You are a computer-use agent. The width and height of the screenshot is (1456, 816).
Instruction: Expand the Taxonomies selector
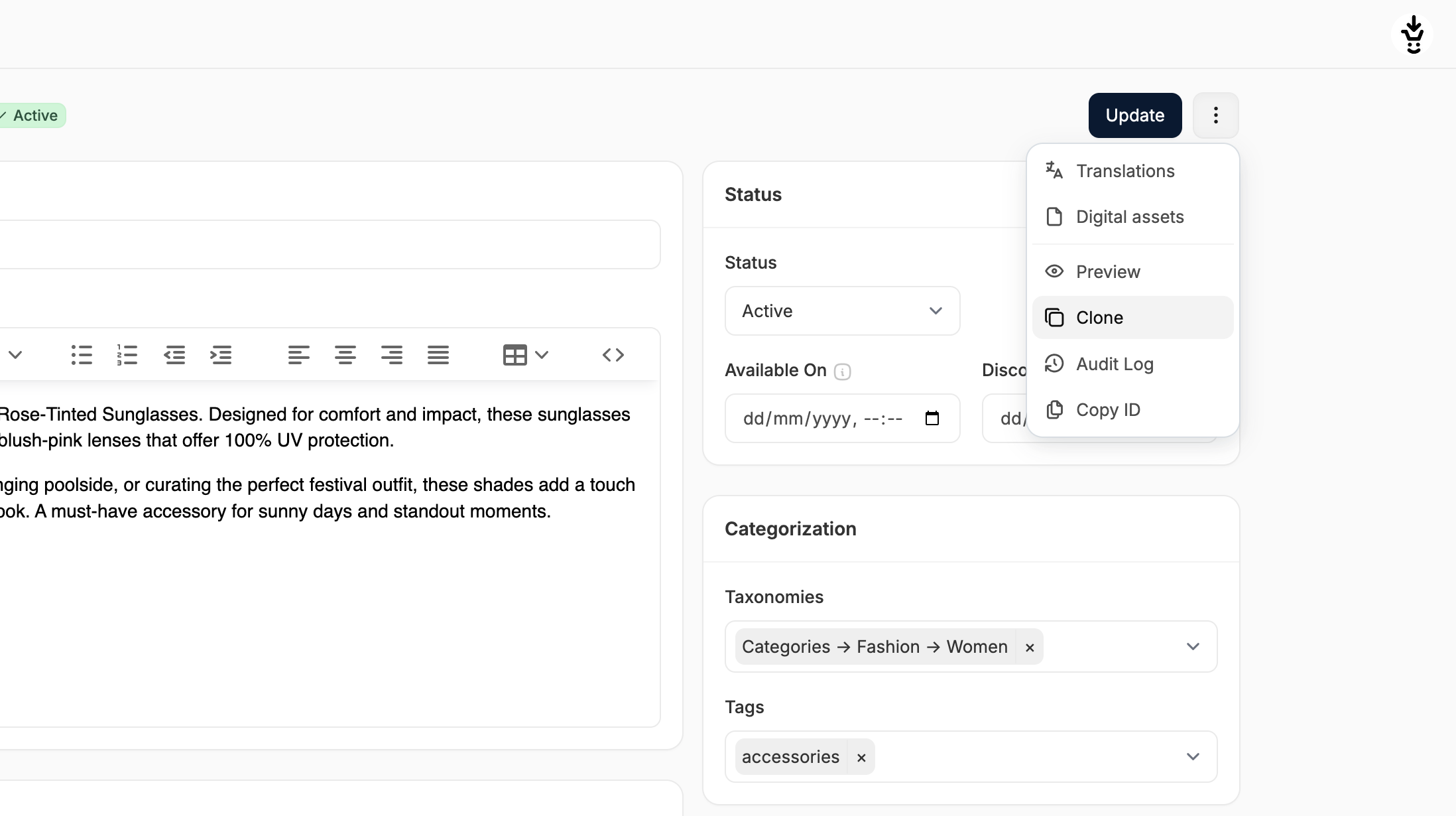pyautogui.click(x=1192, y=647)
